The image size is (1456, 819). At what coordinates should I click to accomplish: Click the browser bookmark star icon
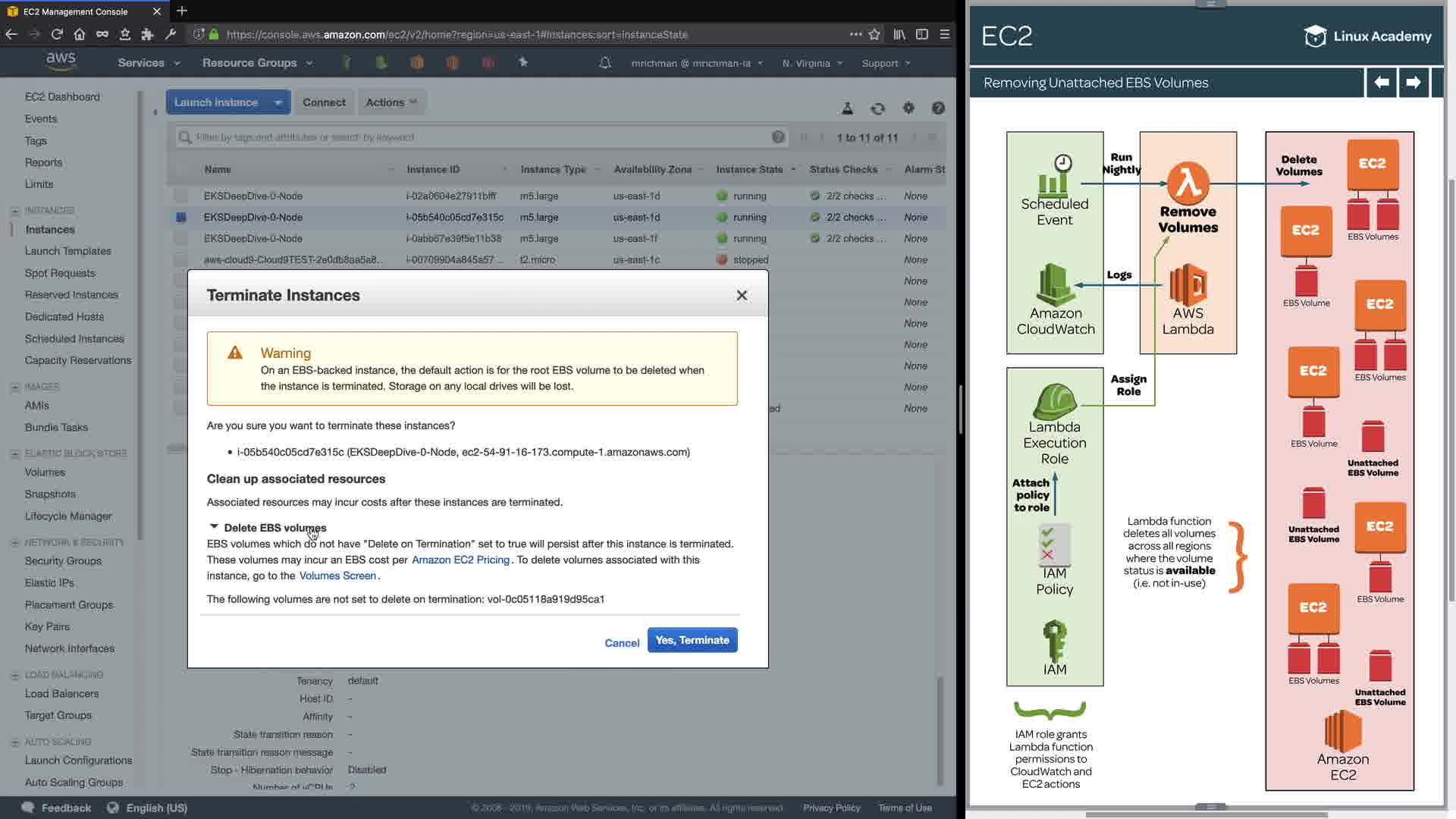point(874,34)
